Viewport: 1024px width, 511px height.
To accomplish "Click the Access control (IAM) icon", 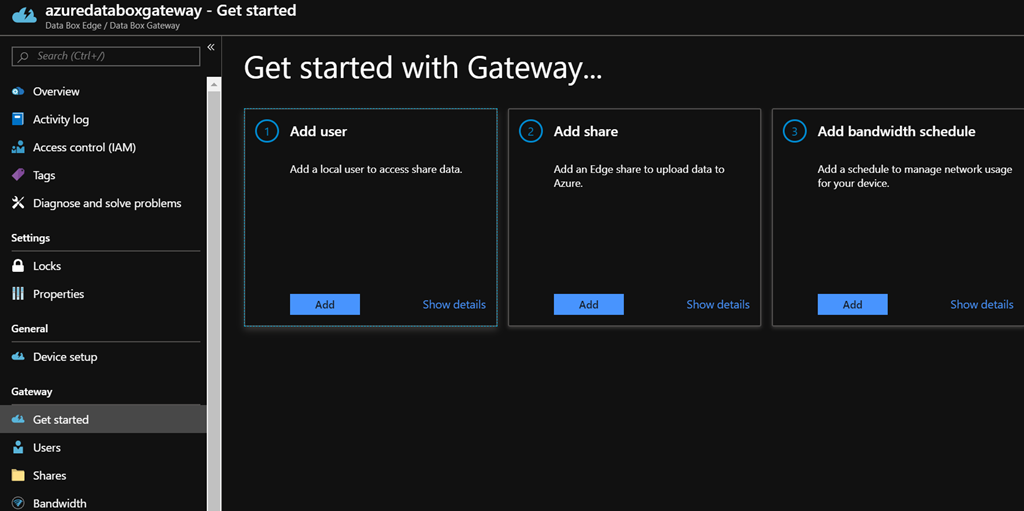I will pyautogui.click(x=17, y=148).
